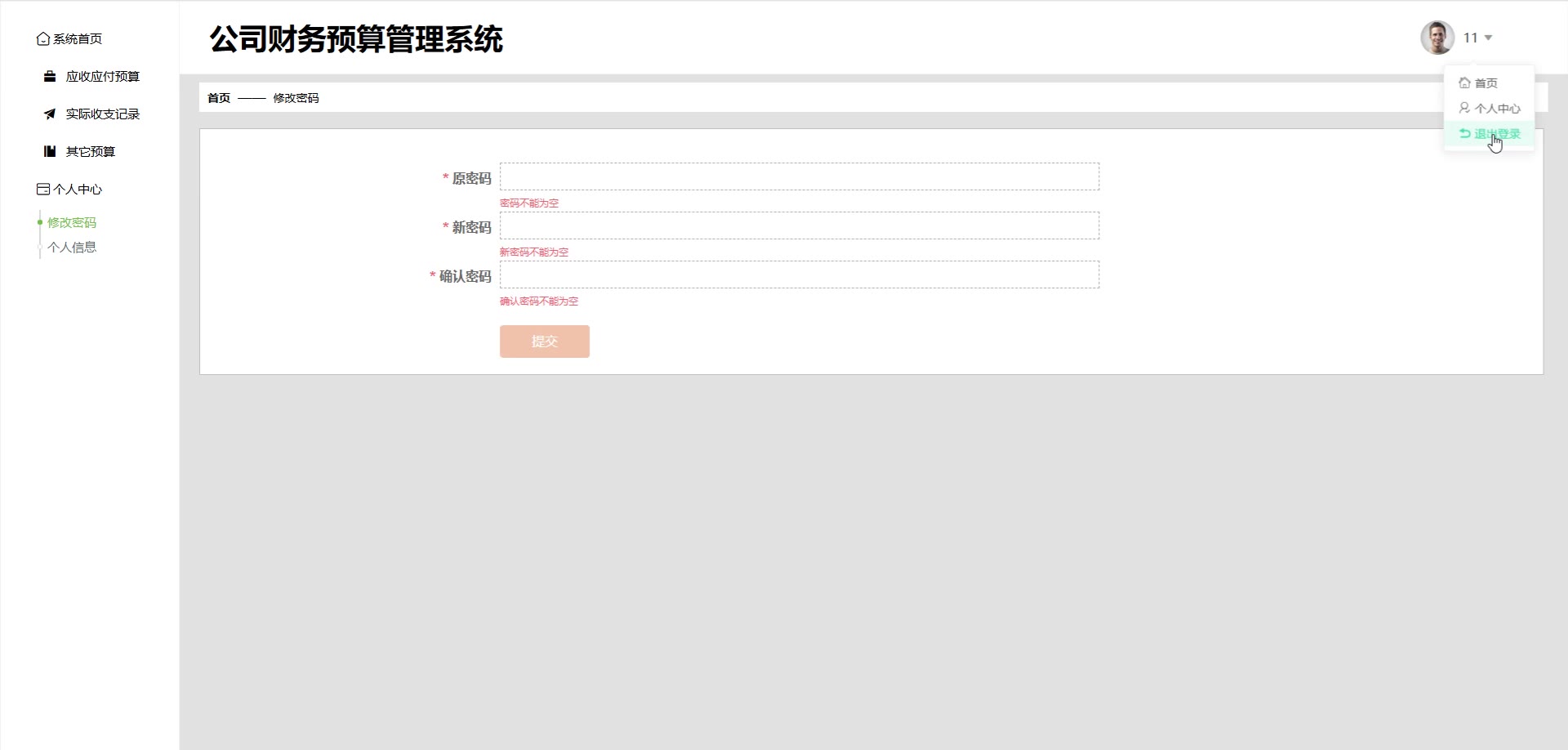Click the 公司财务预算管理系统 title

point(356,39)
